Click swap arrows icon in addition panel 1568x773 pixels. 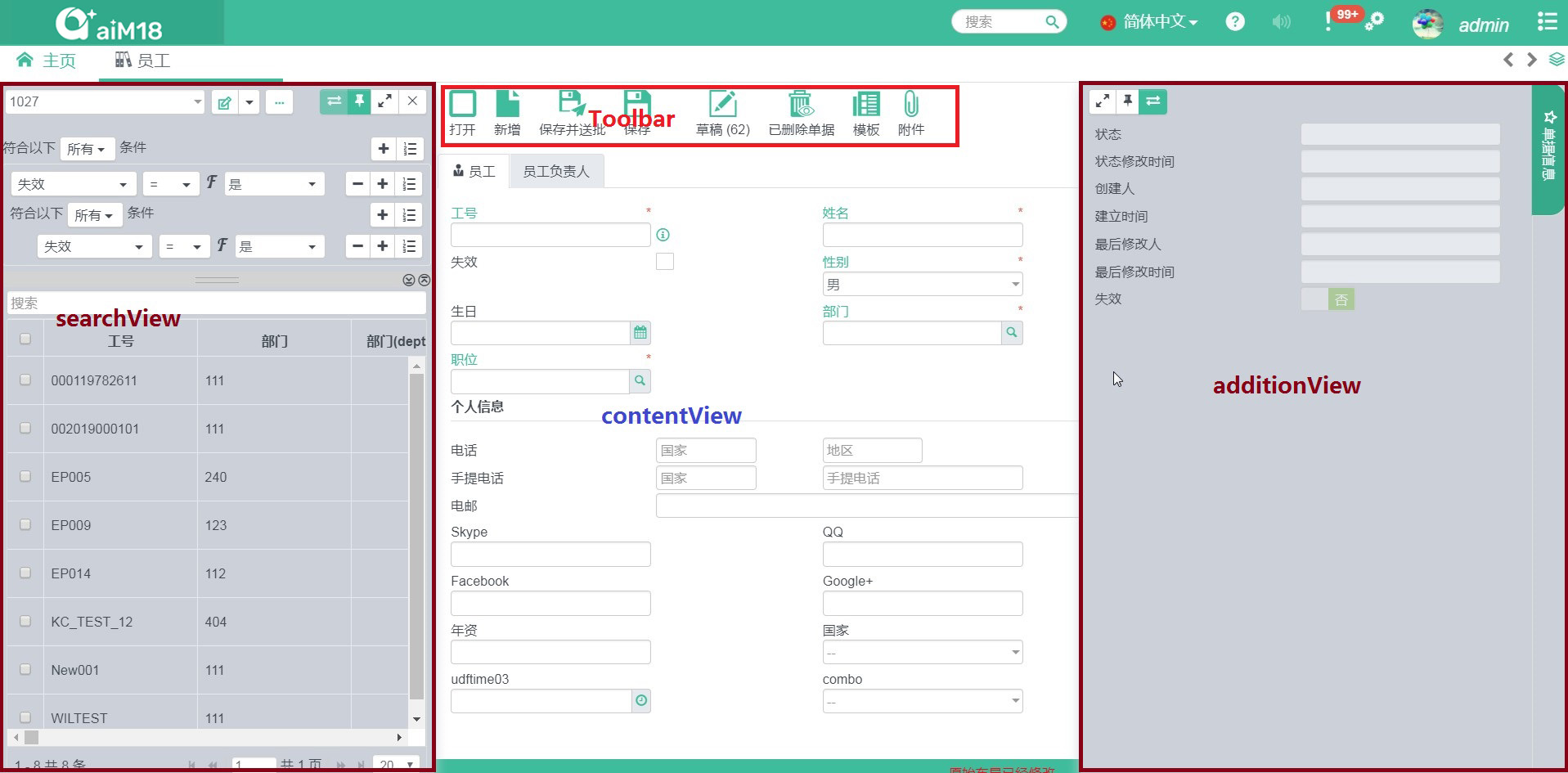click(1152, 101)
